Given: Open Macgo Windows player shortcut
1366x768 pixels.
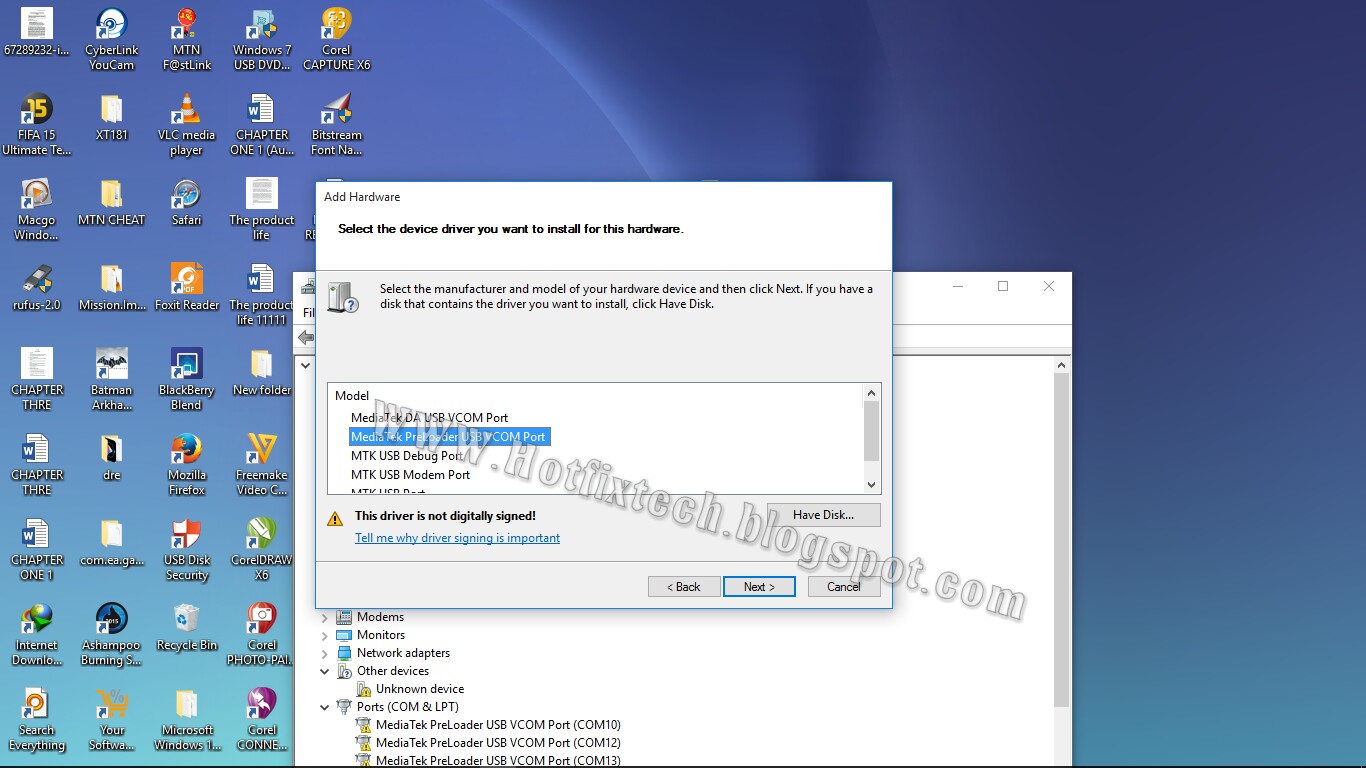Looking at the screenshot, I should [x=37, y=210].
